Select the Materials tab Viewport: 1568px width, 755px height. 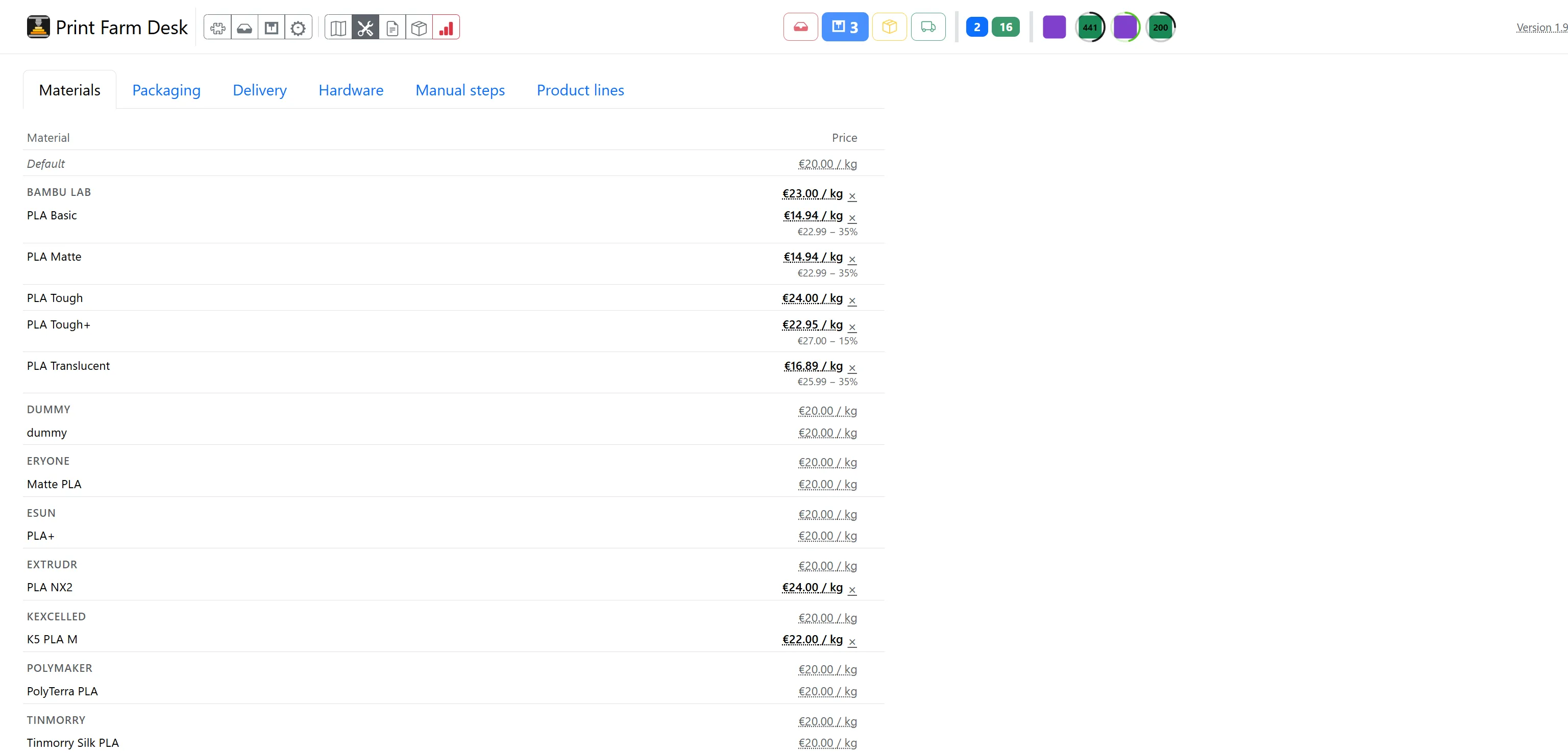click(x=69, y=90)
